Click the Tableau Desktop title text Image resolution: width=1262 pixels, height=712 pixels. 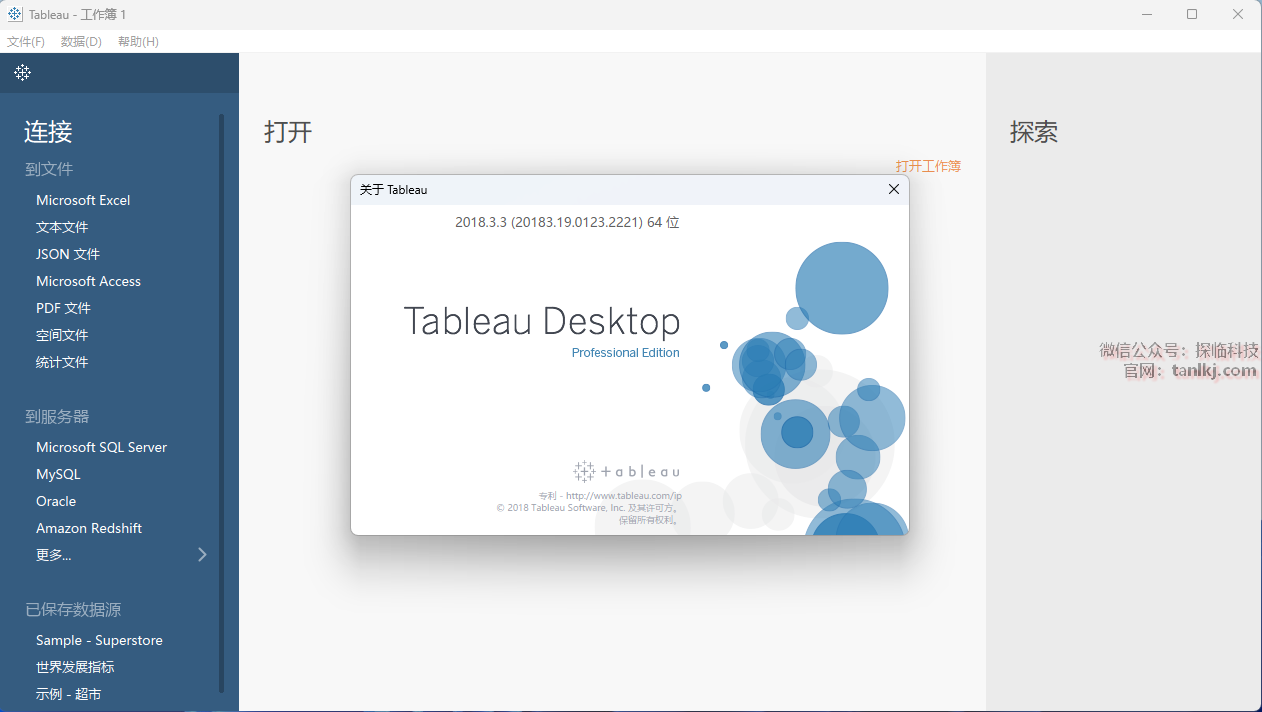542,321
